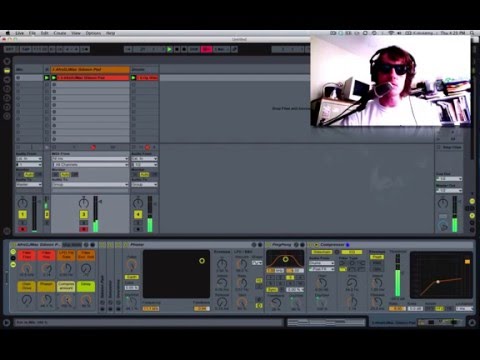Screen dimensions: 480x360
Task: Select the yellow file browser sidebar icon
Action: (7, 71)
